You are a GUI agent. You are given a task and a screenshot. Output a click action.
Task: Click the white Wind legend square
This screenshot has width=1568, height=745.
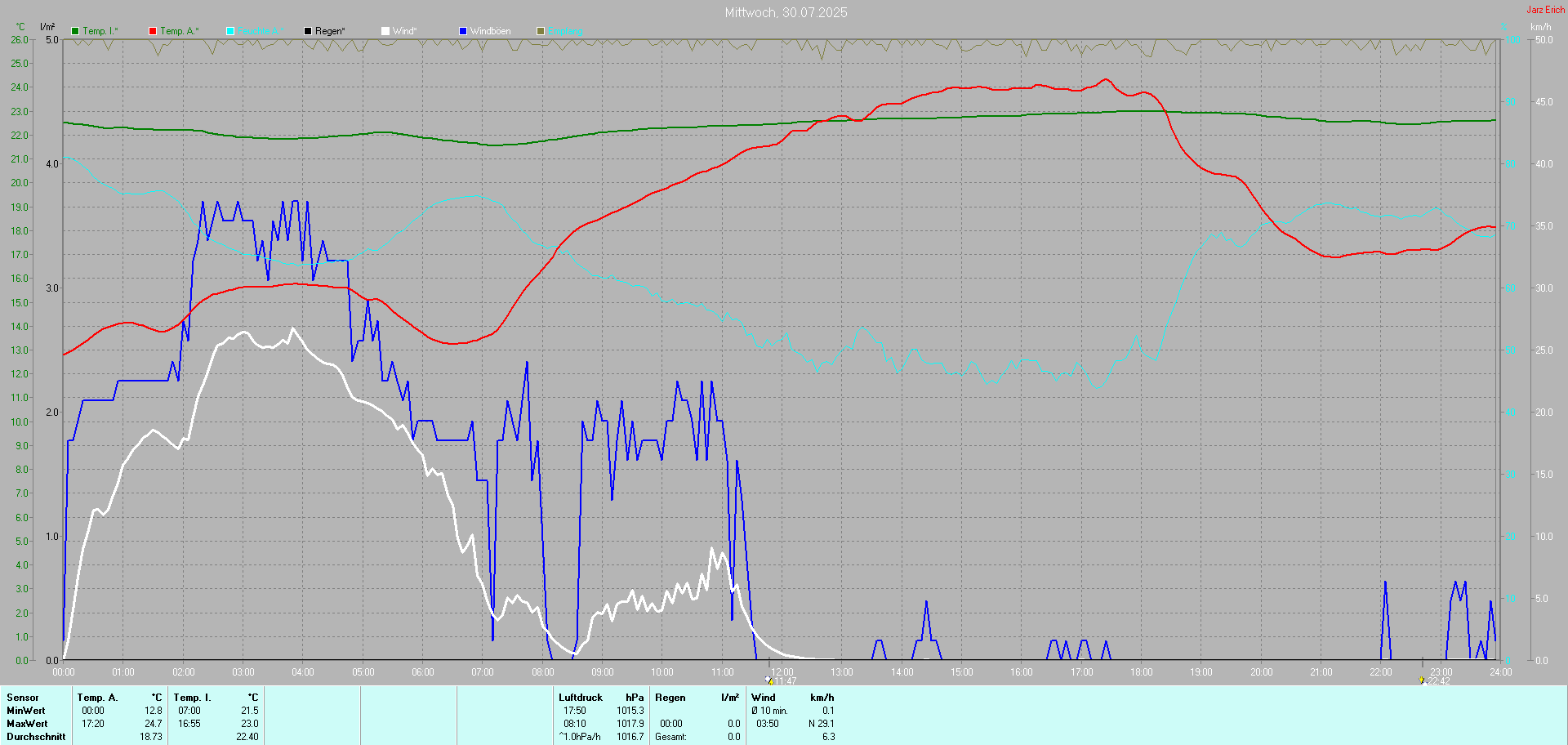coord(385,31)
